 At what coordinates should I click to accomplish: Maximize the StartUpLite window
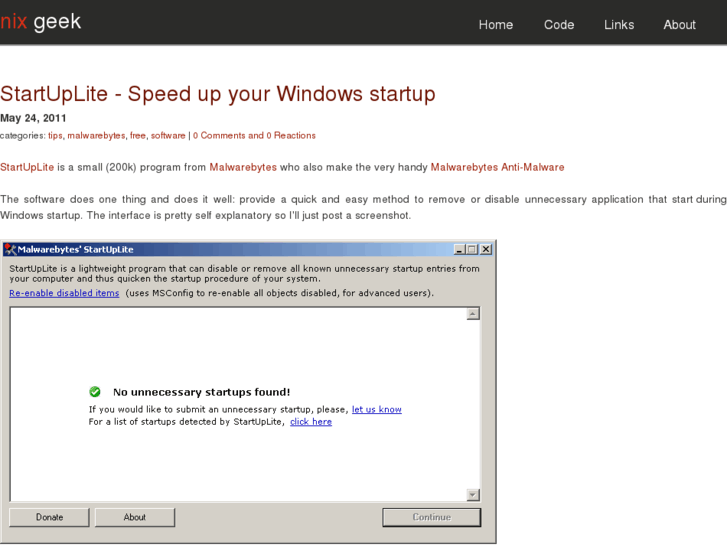[x=472, y=250]
